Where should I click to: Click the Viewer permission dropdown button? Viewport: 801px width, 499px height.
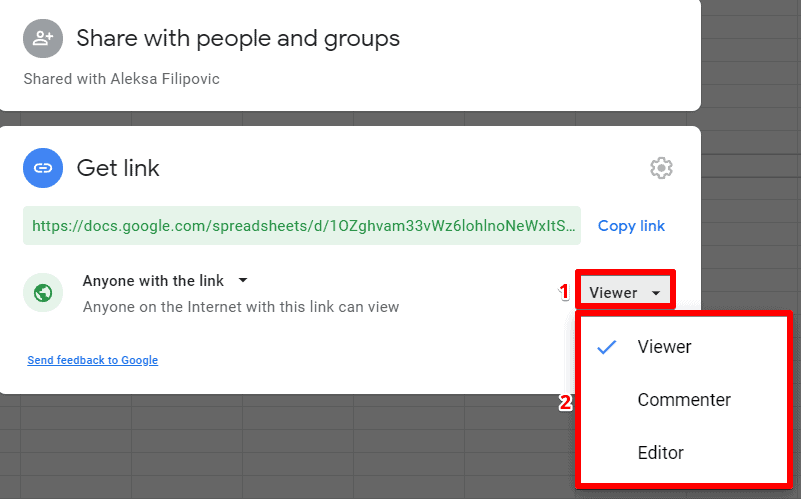click(x=624, y=293)
